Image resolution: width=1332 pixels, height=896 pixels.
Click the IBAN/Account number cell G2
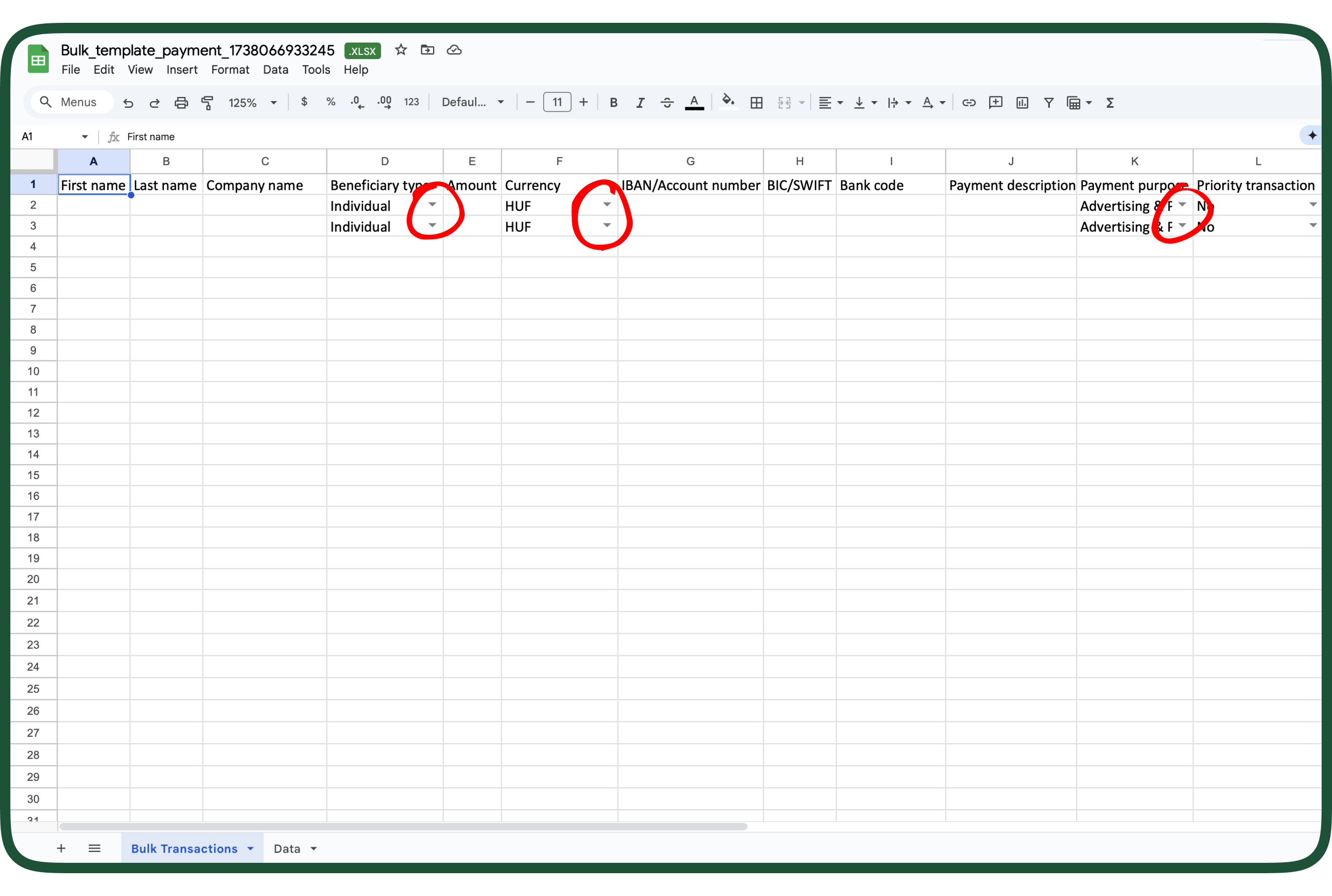[690, 205]
